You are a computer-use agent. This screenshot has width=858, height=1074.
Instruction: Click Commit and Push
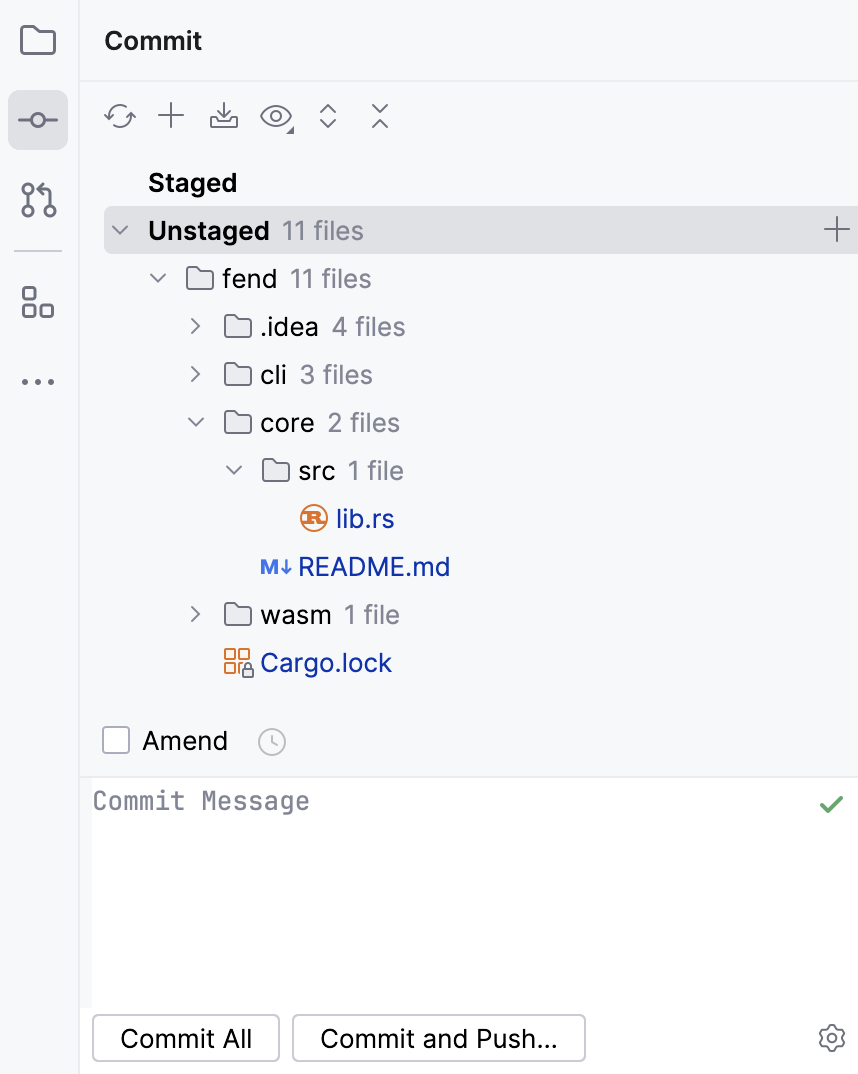click(438, 1038)
